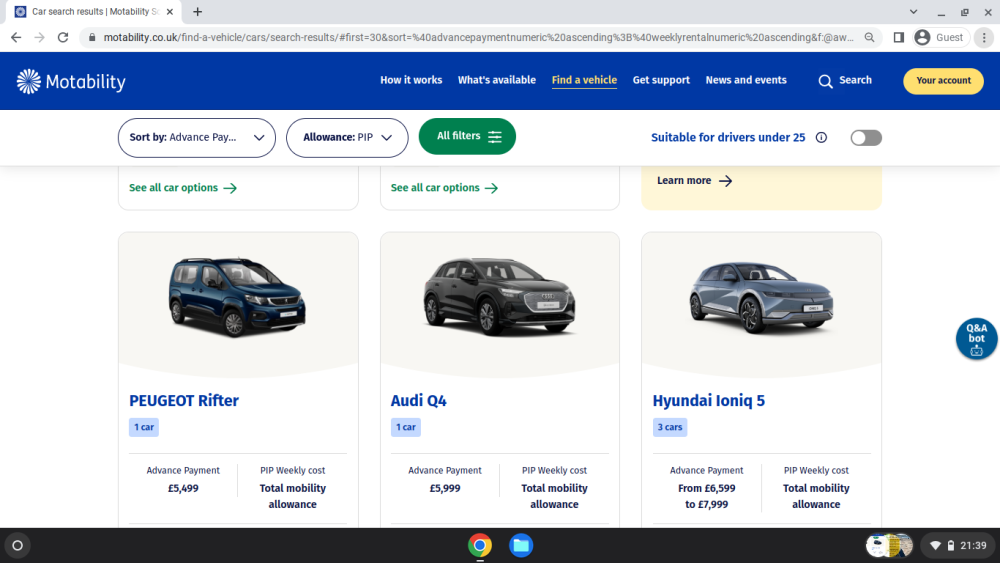
Task: Open the Hyundai Ioniq 5 title link
Action: (x=709, y=401)
